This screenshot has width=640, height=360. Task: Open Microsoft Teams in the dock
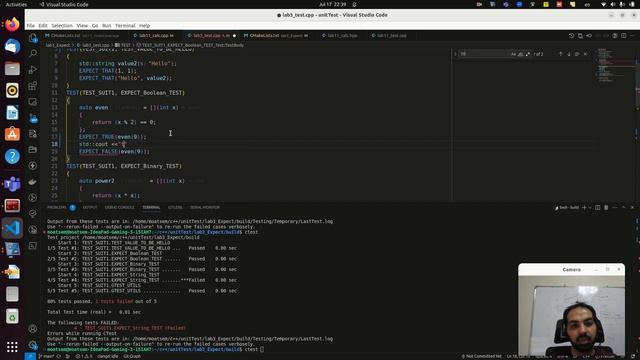coord(12,184)
